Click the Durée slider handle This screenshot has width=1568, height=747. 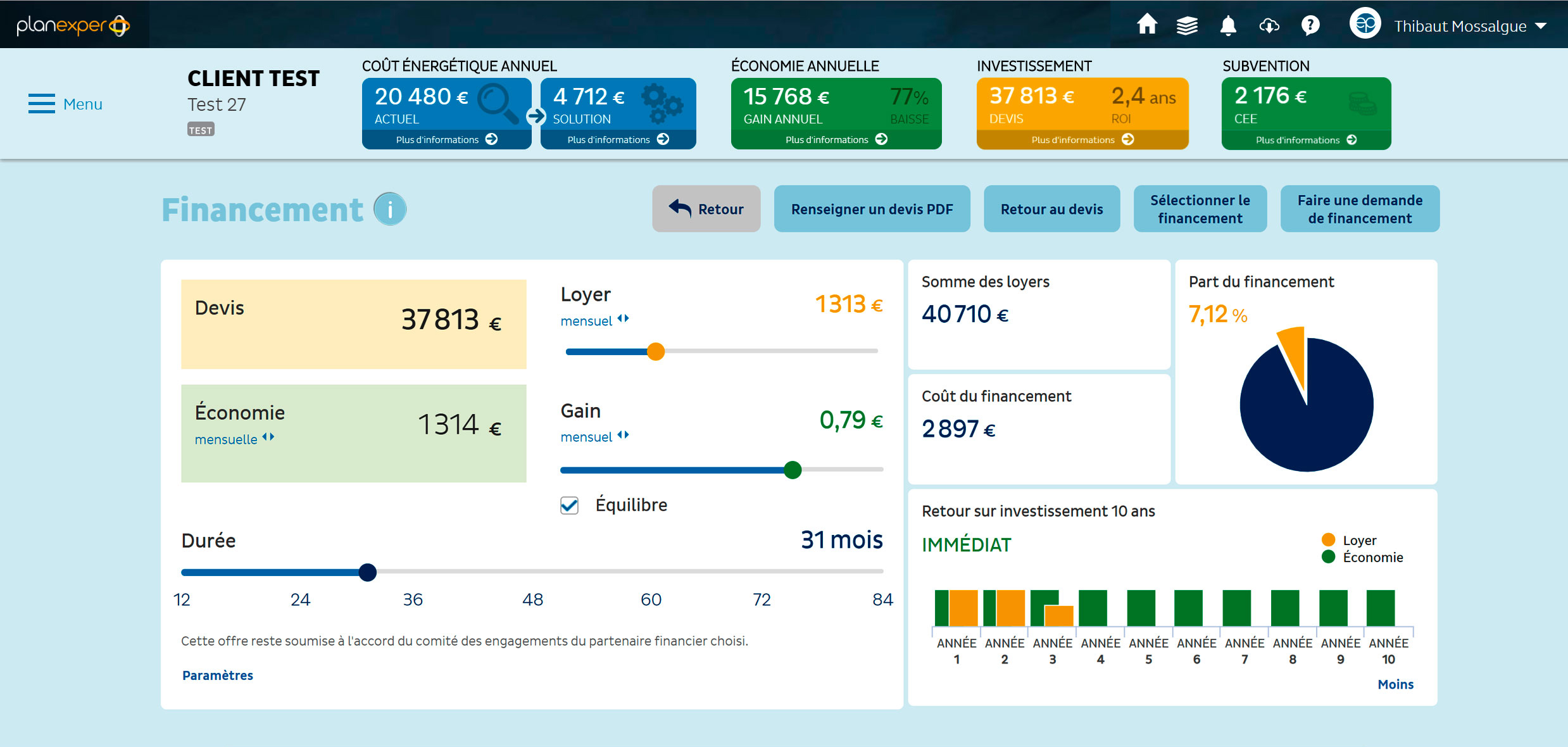[x=367, y=572]
